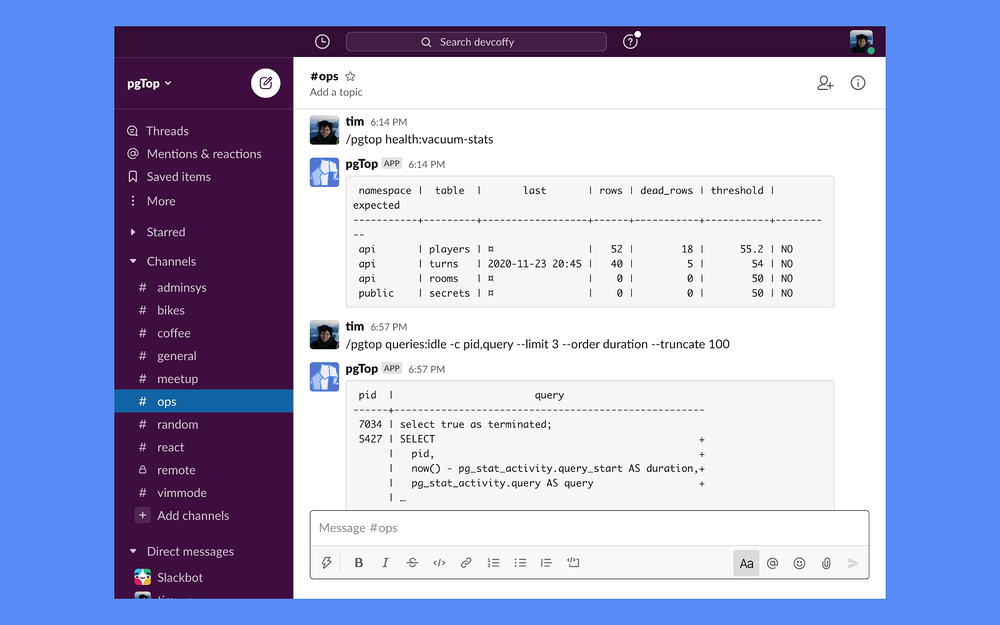Click the APP badge on the 6:57 PM pgTop message
This screenshot has width=1000, height=625.
click(x=392, y=368)
